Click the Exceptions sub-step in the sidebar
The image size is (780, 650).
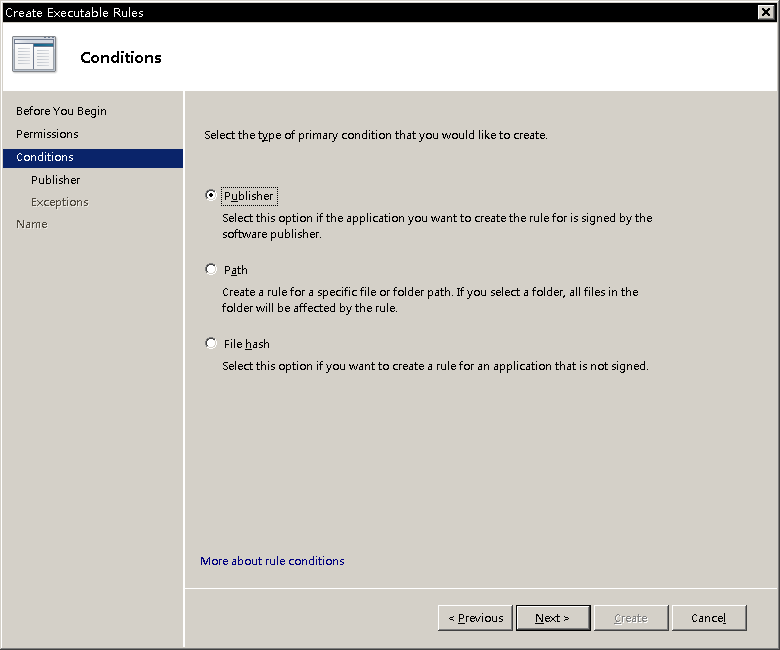point(60,202)
